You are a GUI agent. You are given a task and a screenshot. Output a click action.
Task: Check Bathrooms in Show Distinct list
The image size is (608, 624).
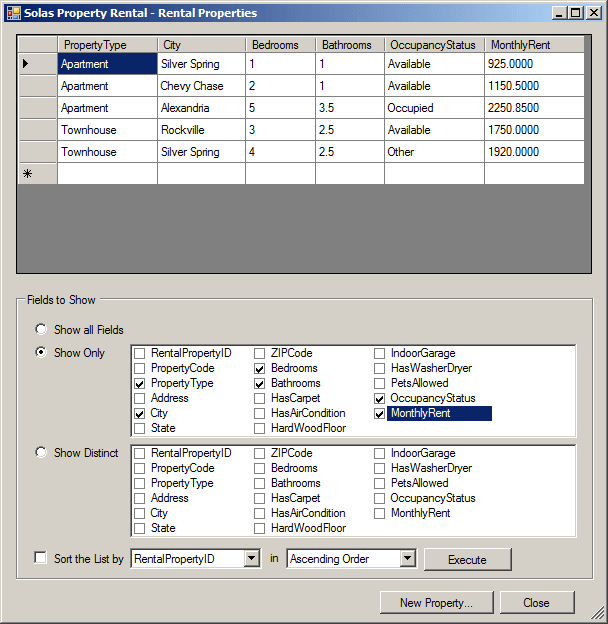(x=259, y=484)
